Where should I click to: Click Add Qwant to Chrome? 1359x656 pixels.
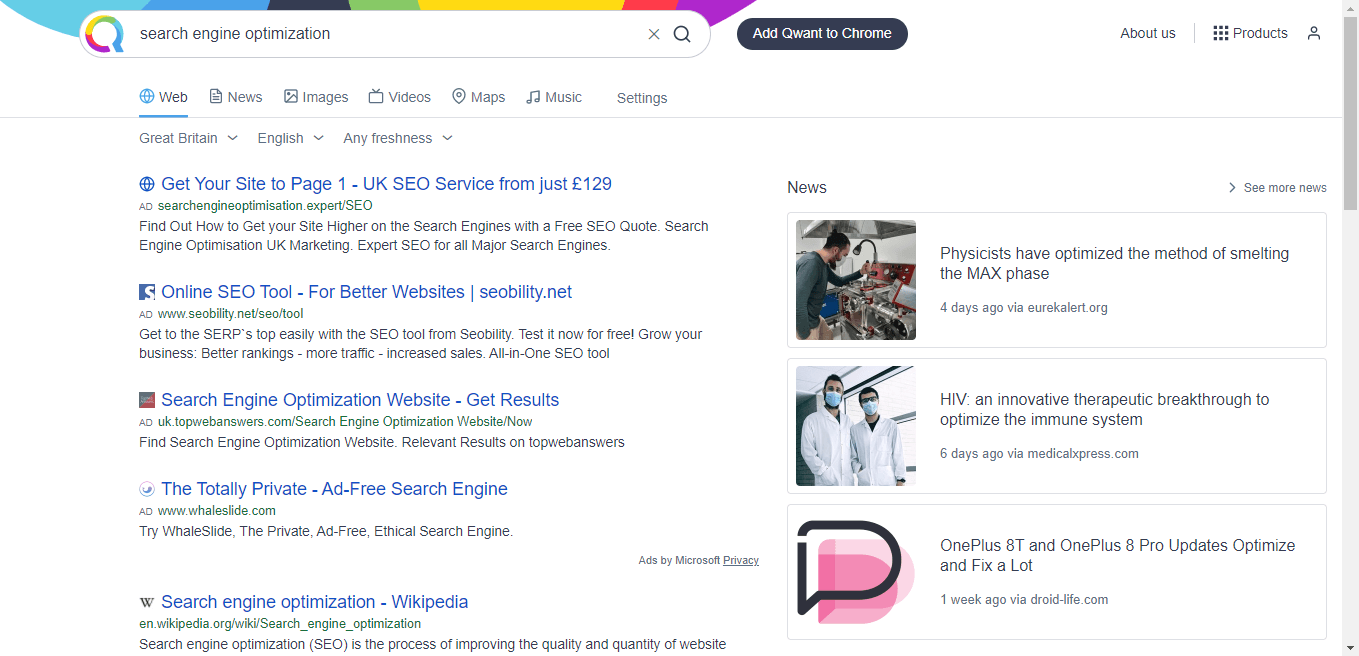click(x=822, y=33)
